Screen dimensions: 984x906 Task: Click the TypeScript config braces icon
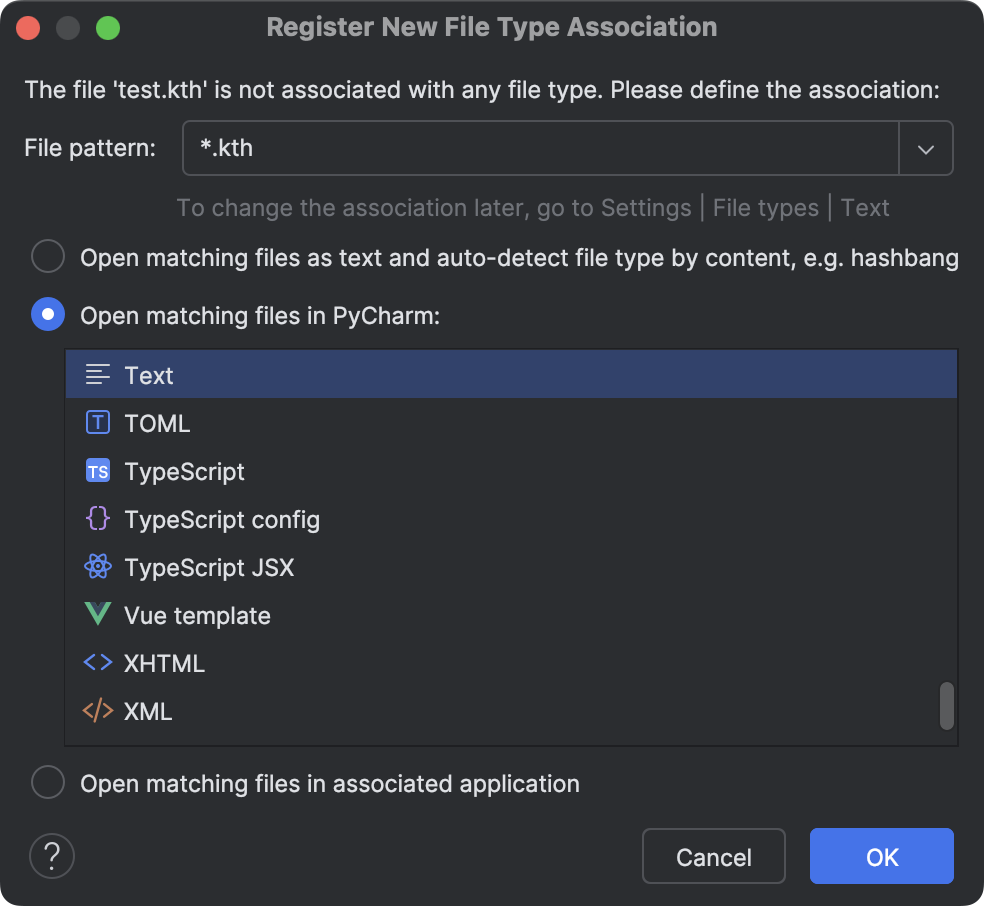click(97, 518)
